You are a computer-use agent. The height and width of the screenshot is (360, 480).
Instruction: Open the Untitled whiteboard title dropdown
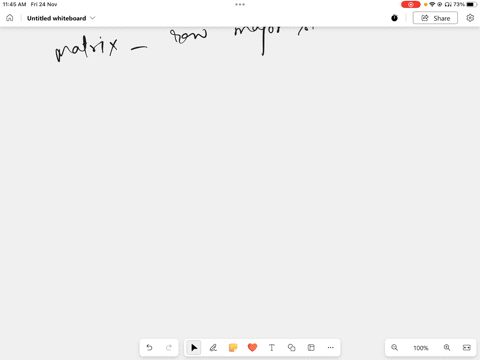(x=61, y=18)
